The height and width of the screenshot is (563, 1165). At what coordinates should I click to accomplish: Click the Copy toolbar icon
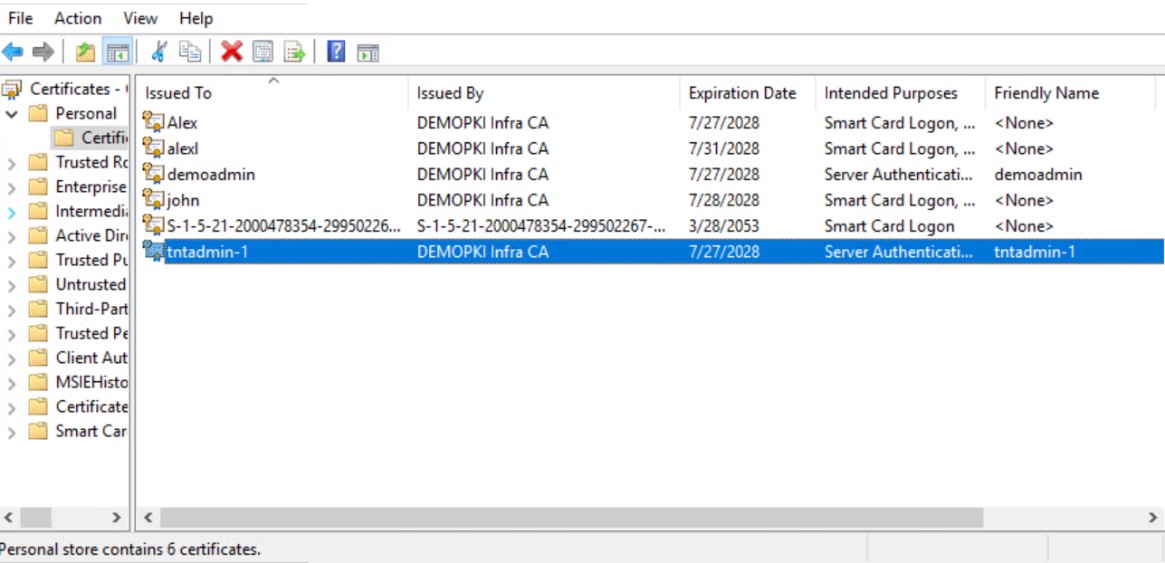pos(190,51)
